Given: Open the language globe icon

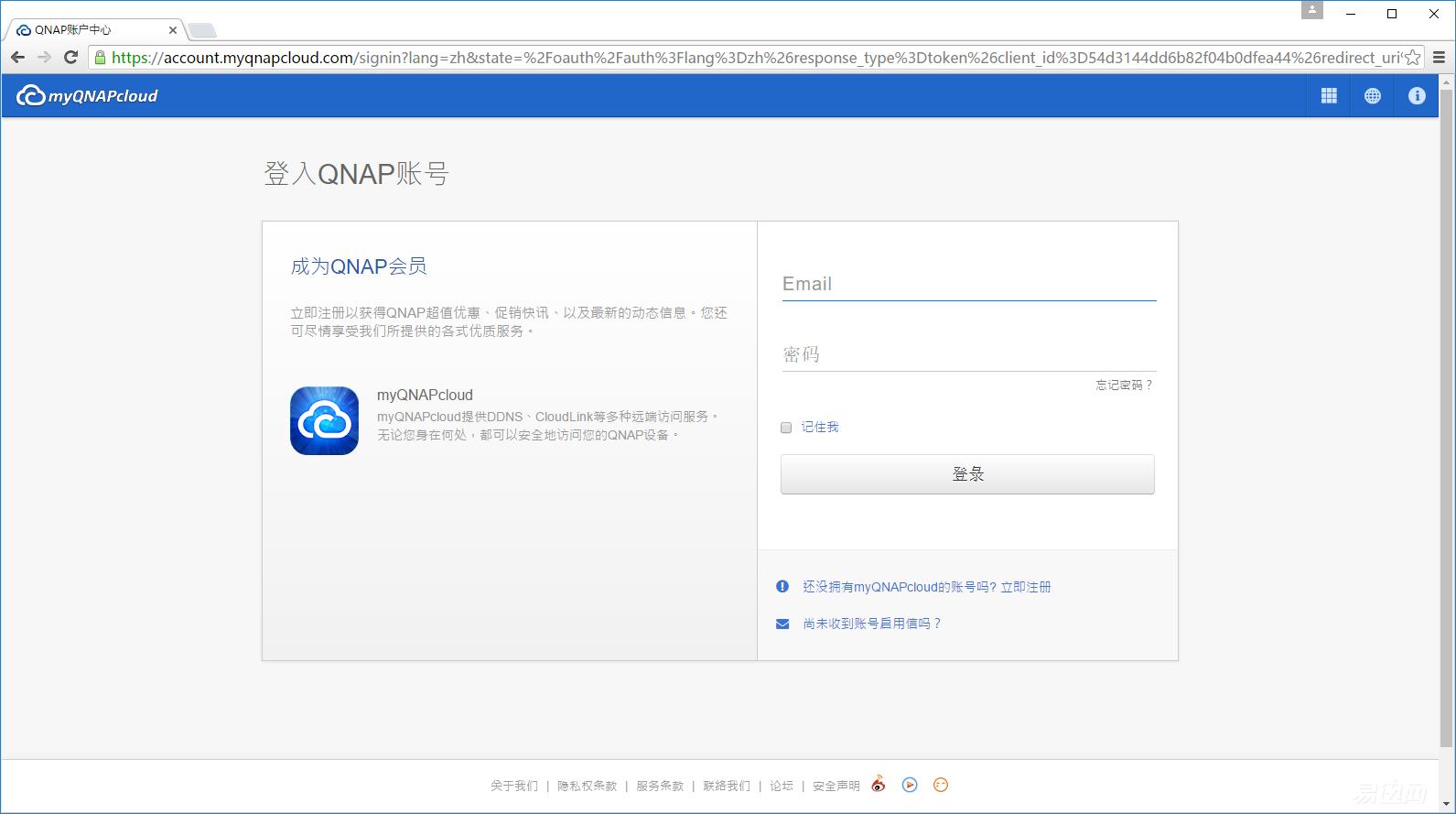Looking at the screenshot, I should (1372, 95).
